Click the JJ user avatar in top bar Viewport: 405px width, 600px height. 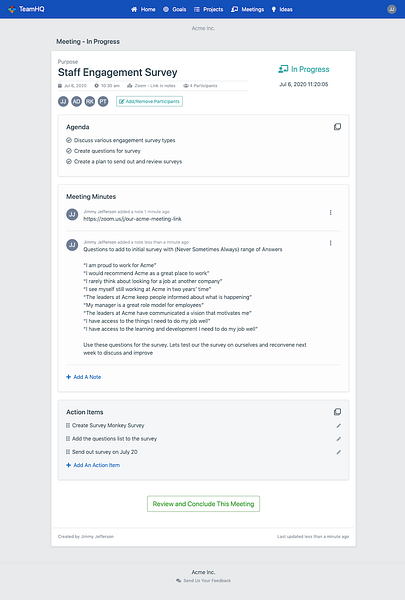(391, 9)
